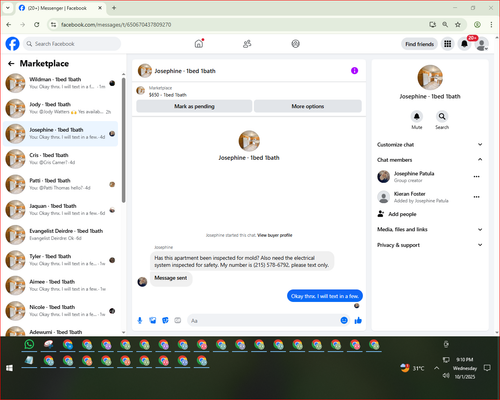500x400 pixels.
Task: Open member options for Kieran Foster
Action: coord(477,197)
